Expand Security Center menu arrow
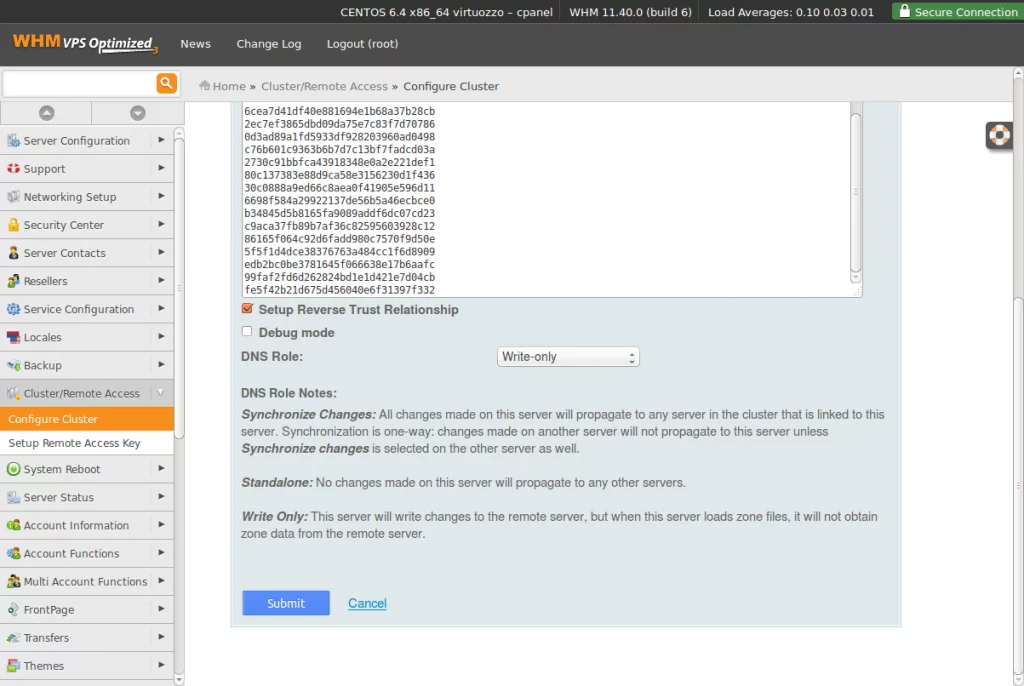The height and width of the screenshot is (686, 1024). point(161,224)
